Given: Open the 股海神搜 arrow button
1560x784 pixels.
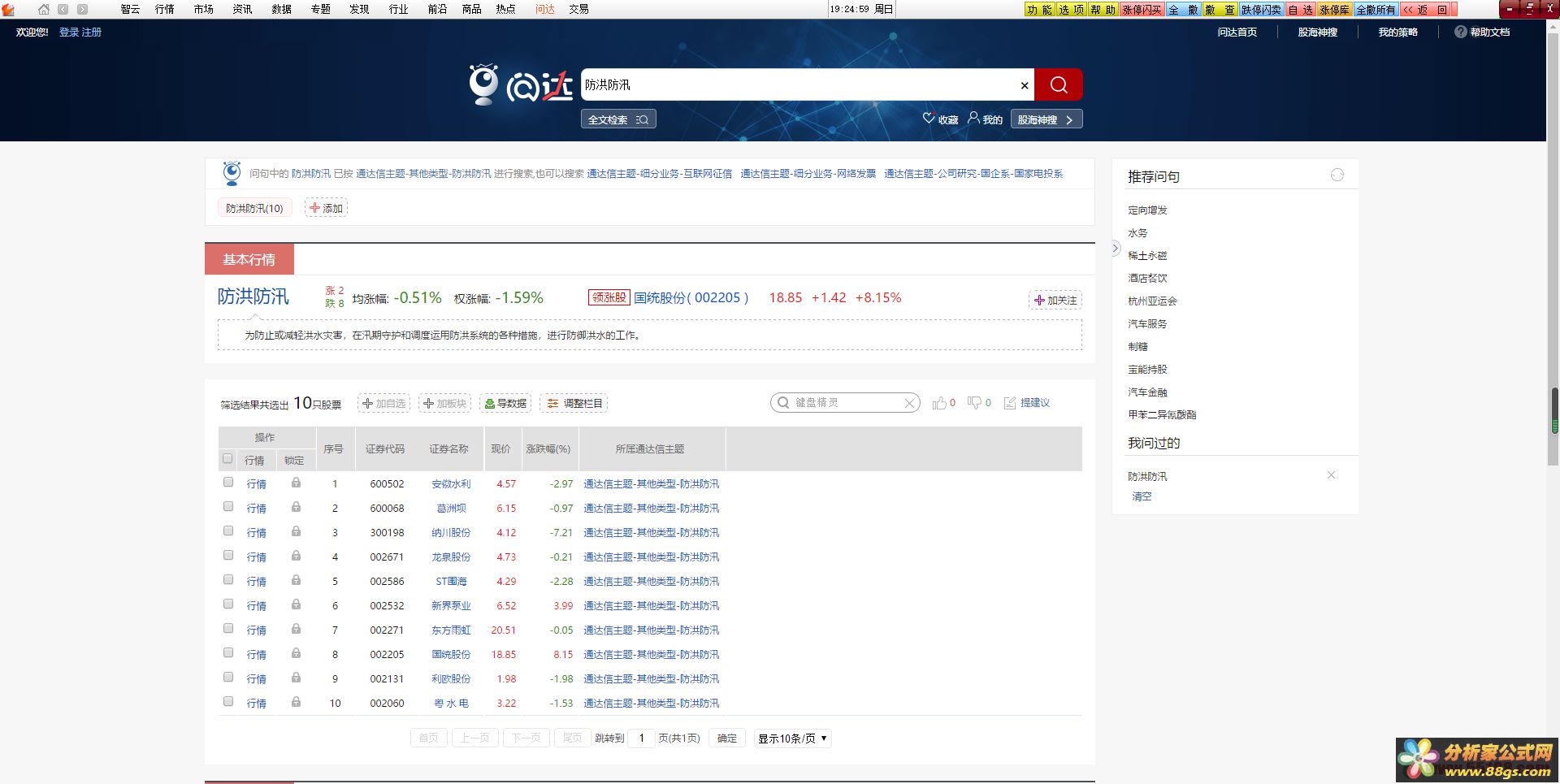Looking at the screenshot, I should (x=1046, y=119).
